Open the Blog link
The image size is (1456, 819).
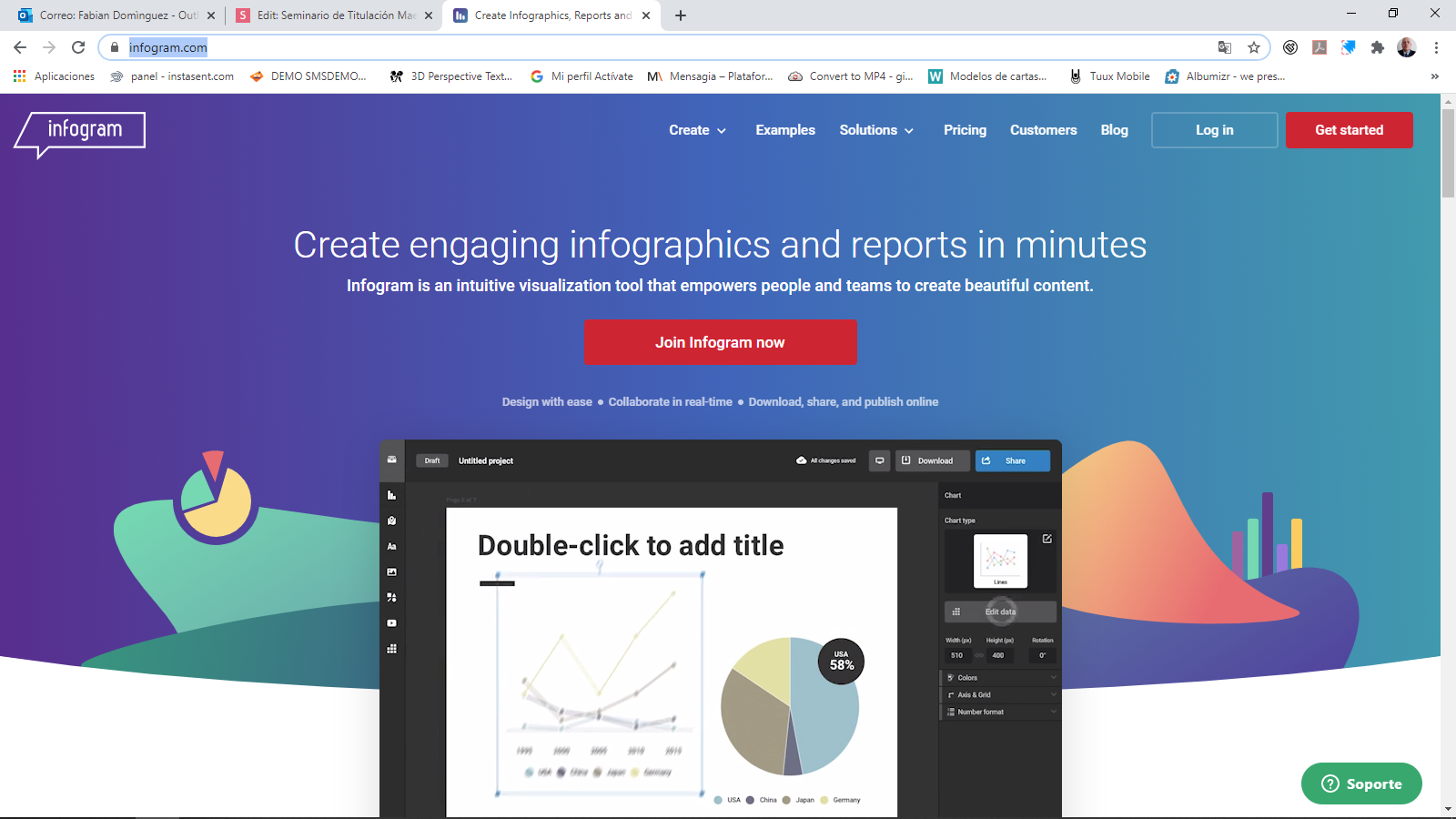[x=1114, y=130]
